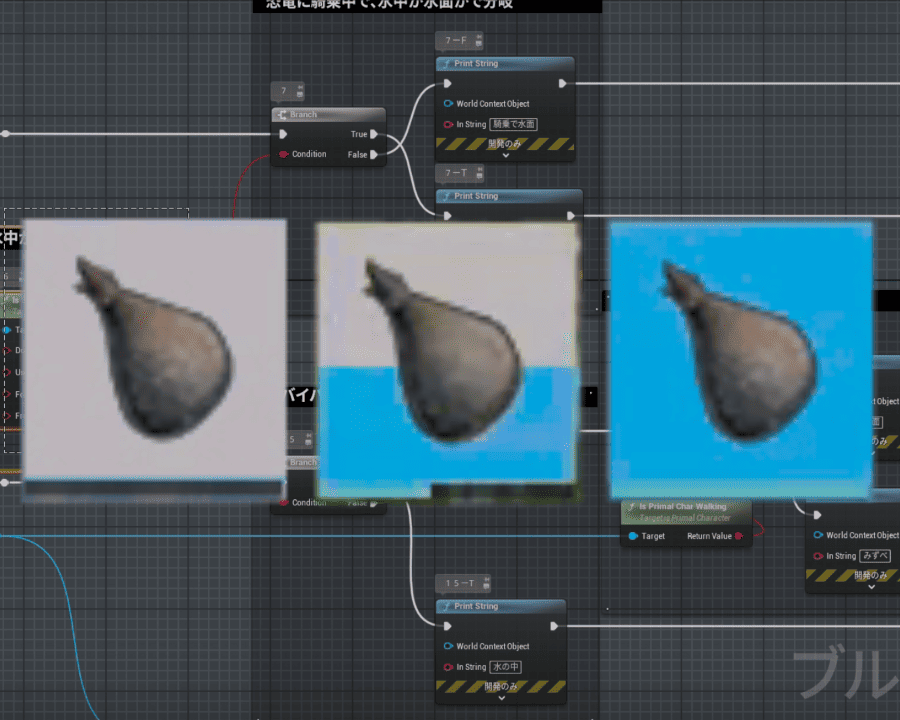Toggle the 7-F comment bubble visibility icon
The width and height of the screenshot is (900, 720).
pyautogui.click(x=479, y=44)
